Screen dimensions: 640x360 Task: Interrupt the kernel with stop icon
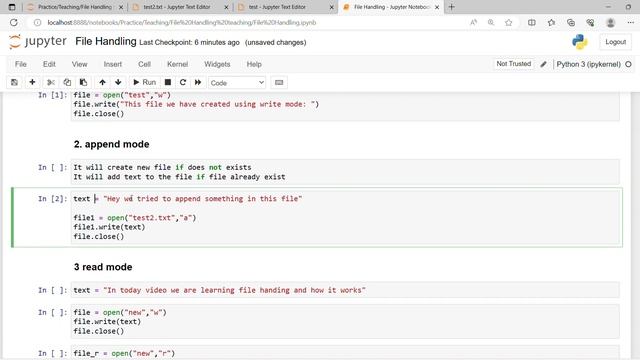[x=168, y=82]
